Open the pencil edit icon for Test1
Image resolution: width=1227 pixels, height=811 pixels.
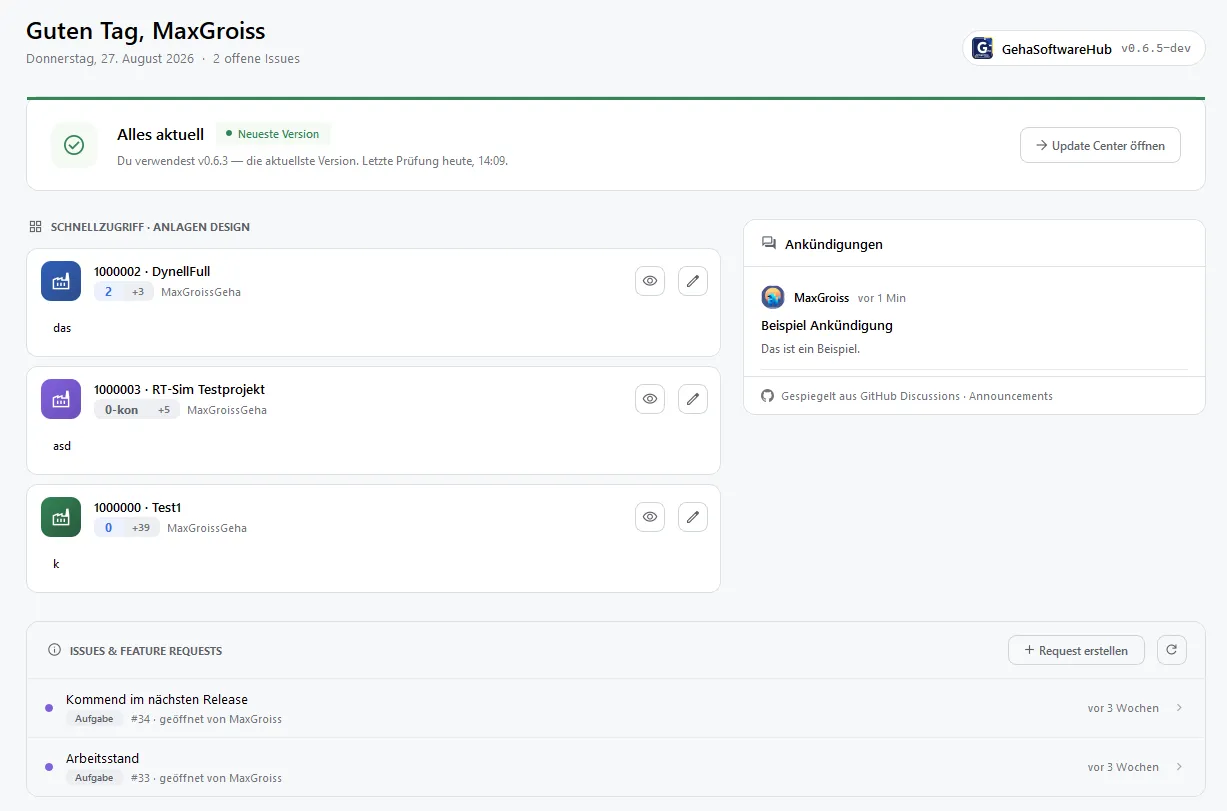click(x=693, y=517)
